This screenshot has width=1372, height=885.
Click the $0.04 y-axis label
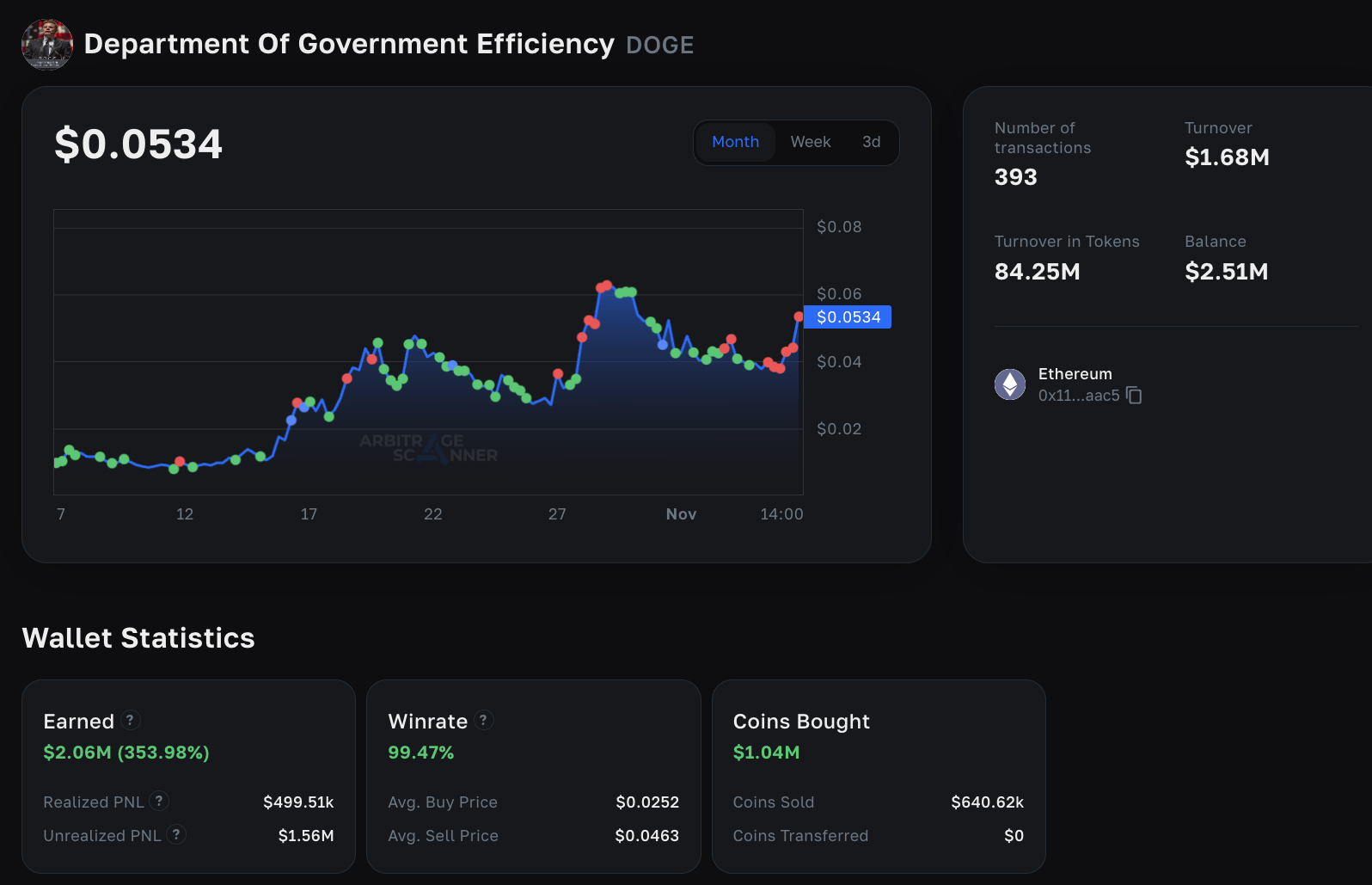click(x=839, y=362)
